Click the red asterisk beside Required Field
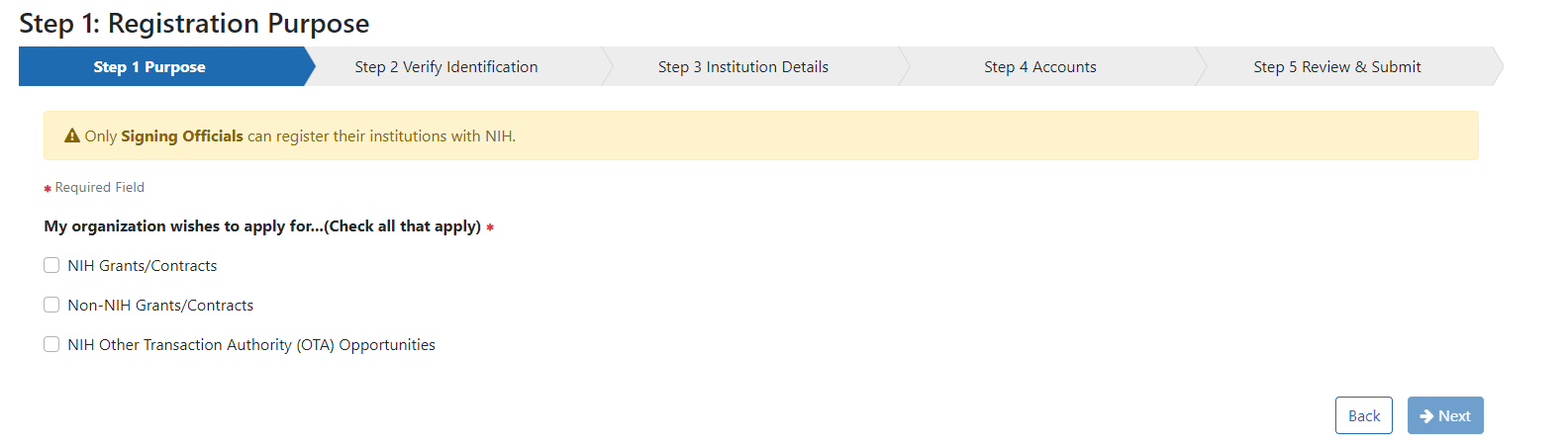 [x=48, y=189]
